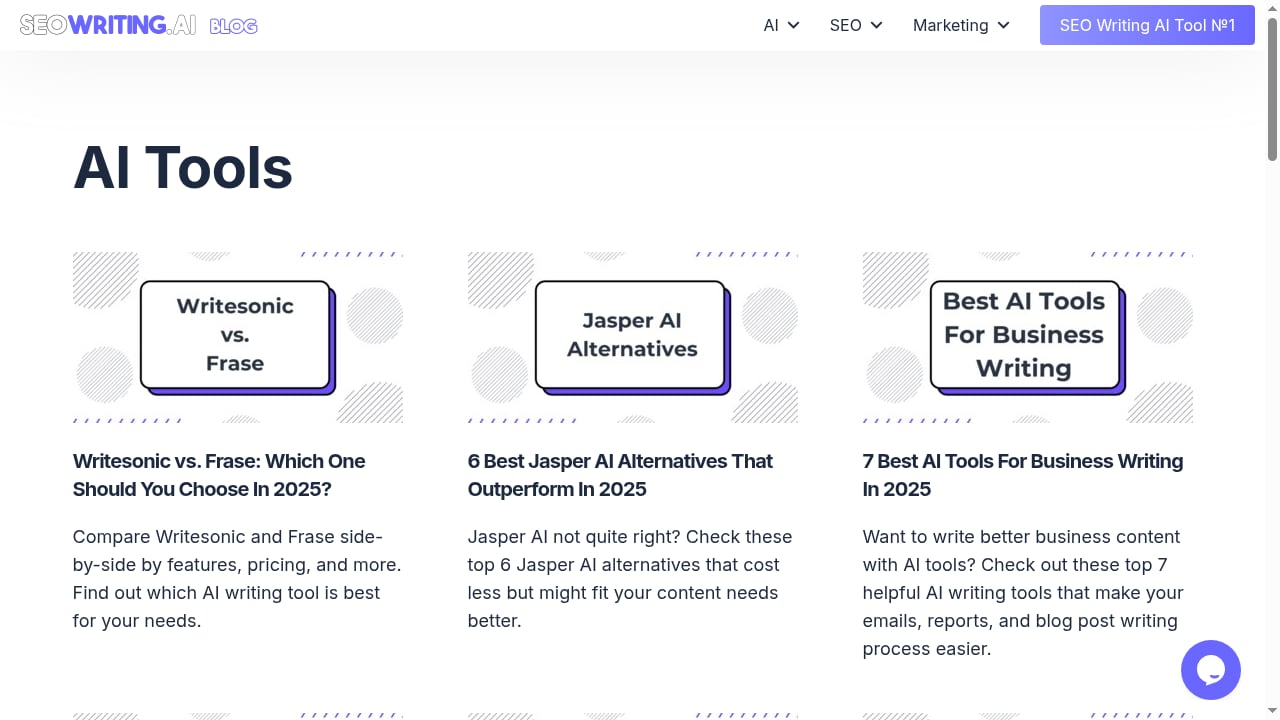Select the Writesonic vs. Frase thumbnail image

coord(238,337)
